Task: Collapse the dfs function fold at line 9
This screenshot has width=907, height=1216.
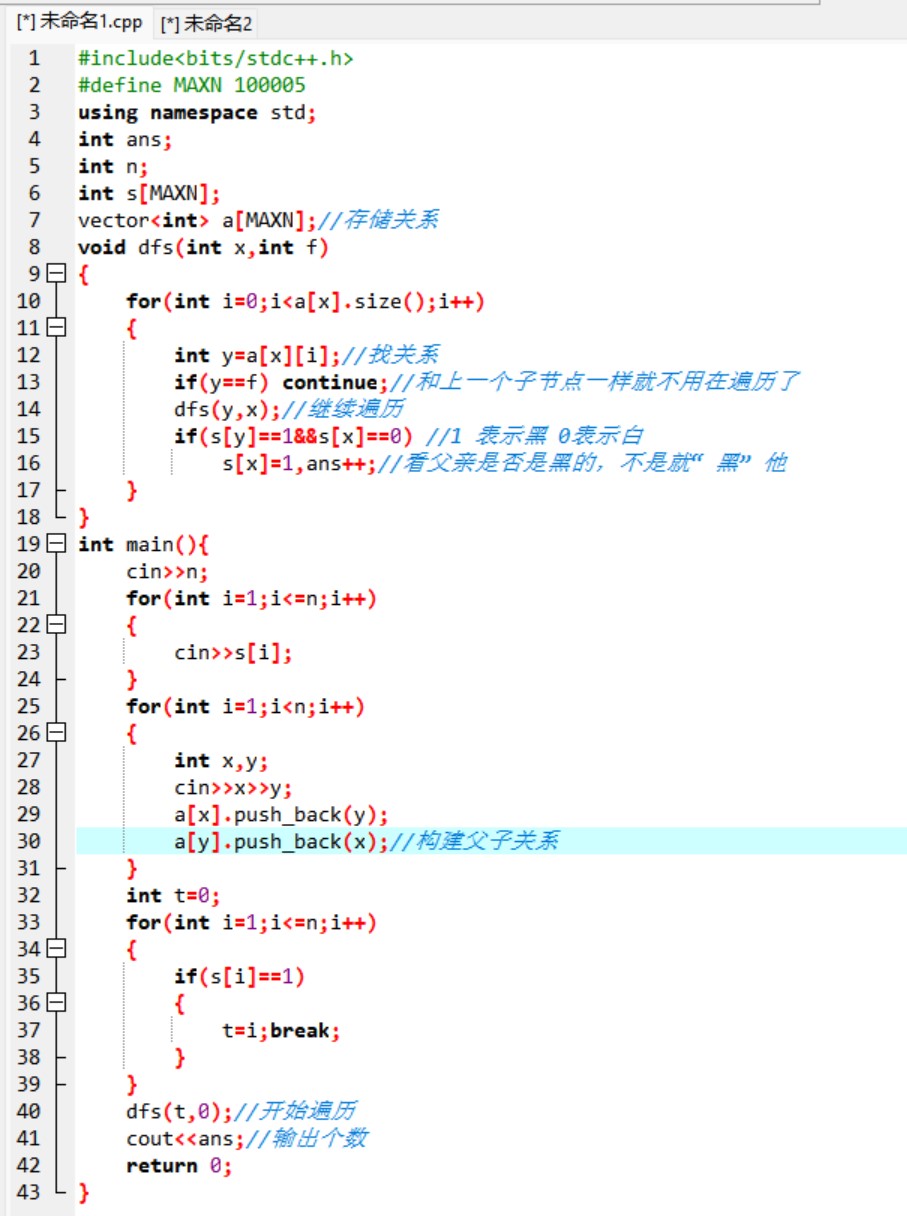Action: tap(56, 274)
